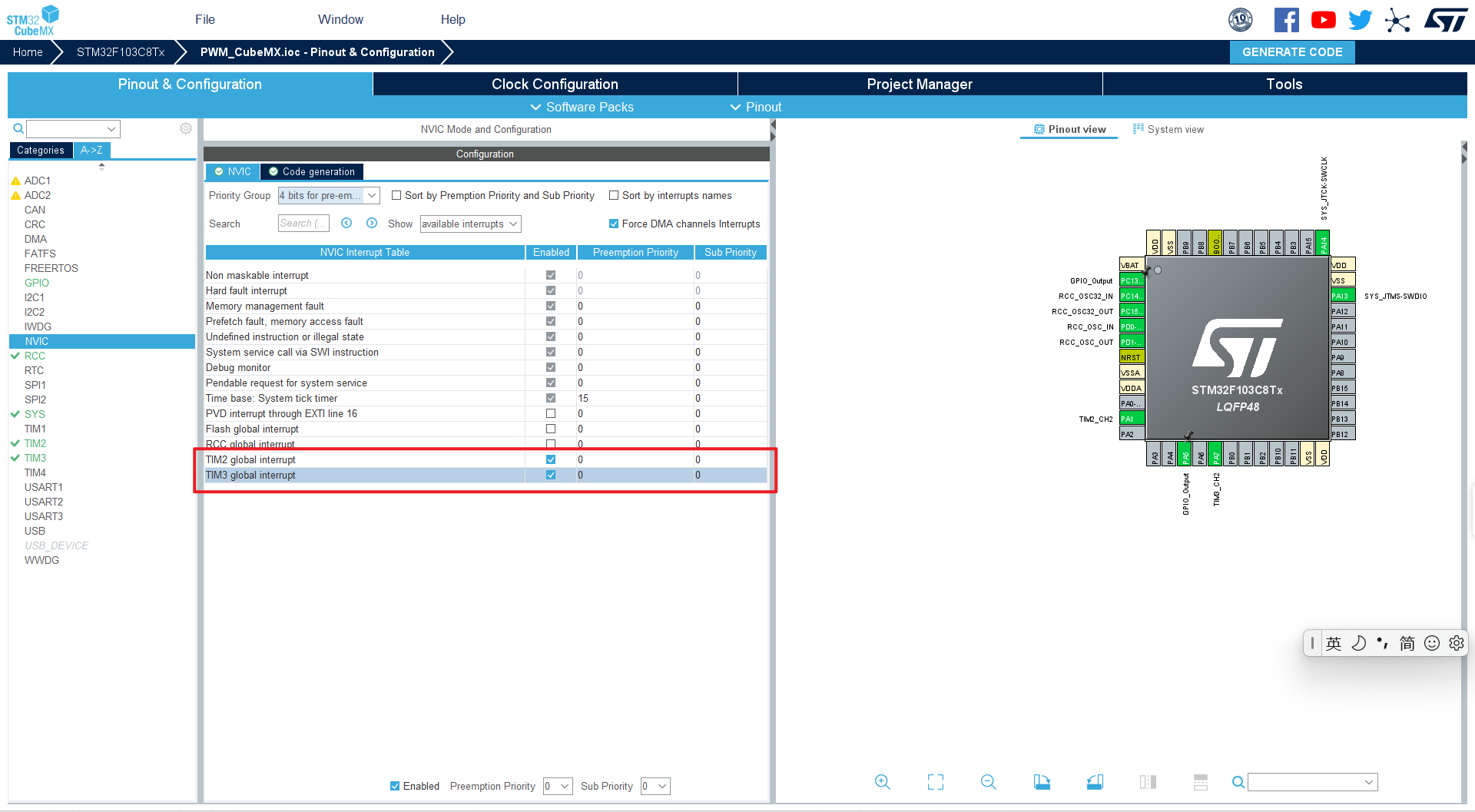The height and width of the screenshot is (812, 1475).
Task: Toggle IME punctuation mode icon
Action: tap(1383, 643)
